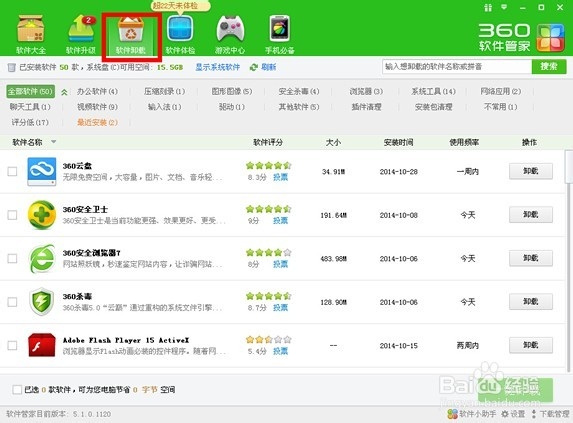Select the 最近安装(2) category
This screenshot has width=573, height=423.
point(97,122)
